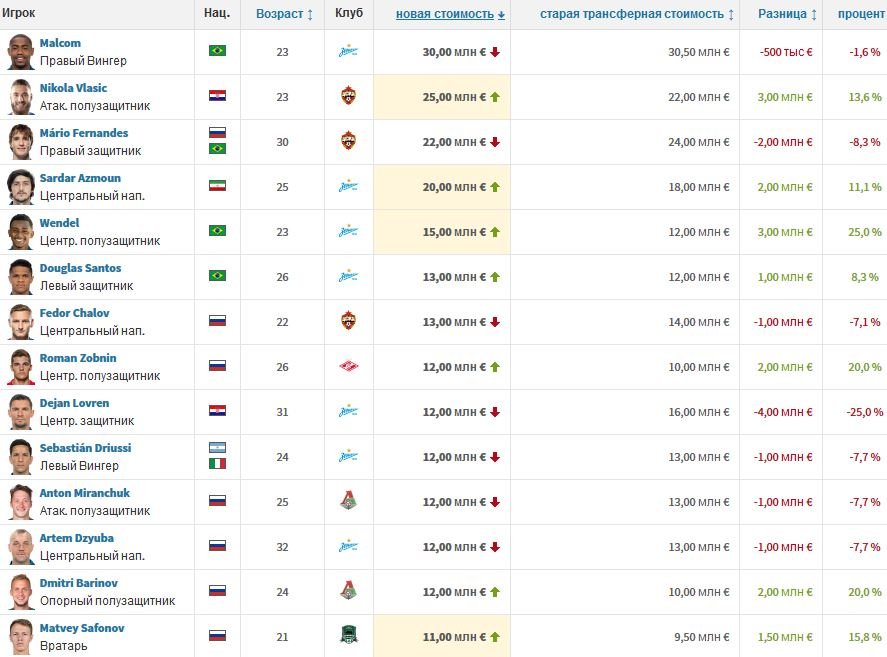
Task: Open Malcom's player profile link
Action: [60, 43]
